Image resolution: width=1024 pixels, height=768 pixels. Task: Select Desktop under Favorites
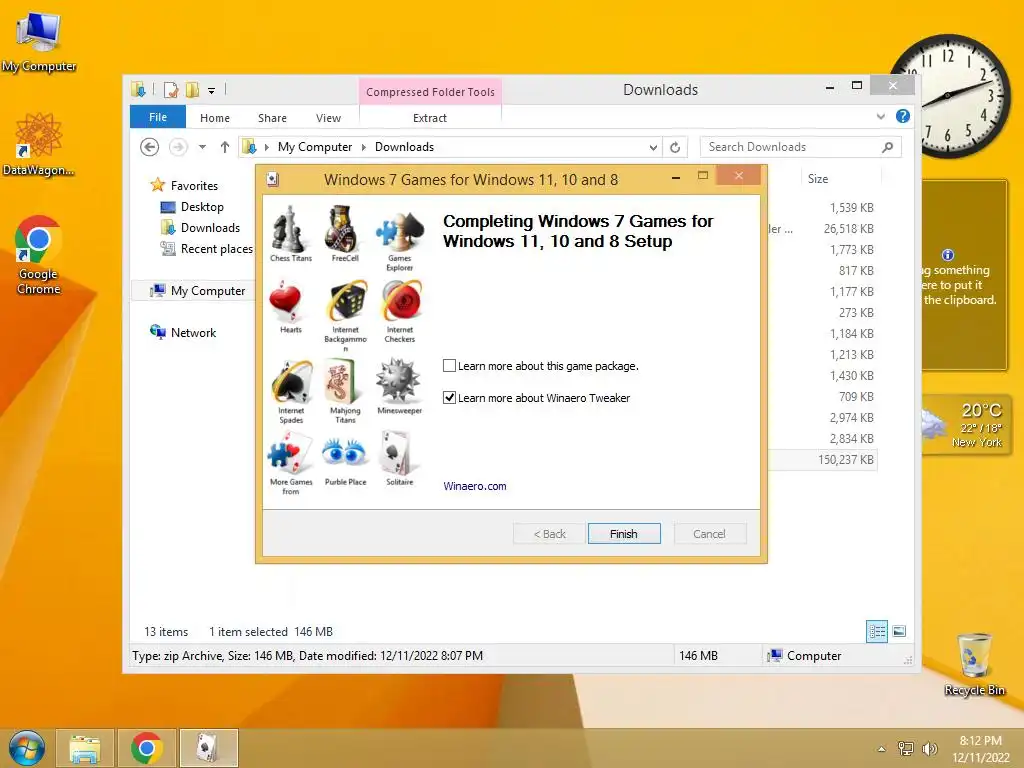tap(202, 207)
